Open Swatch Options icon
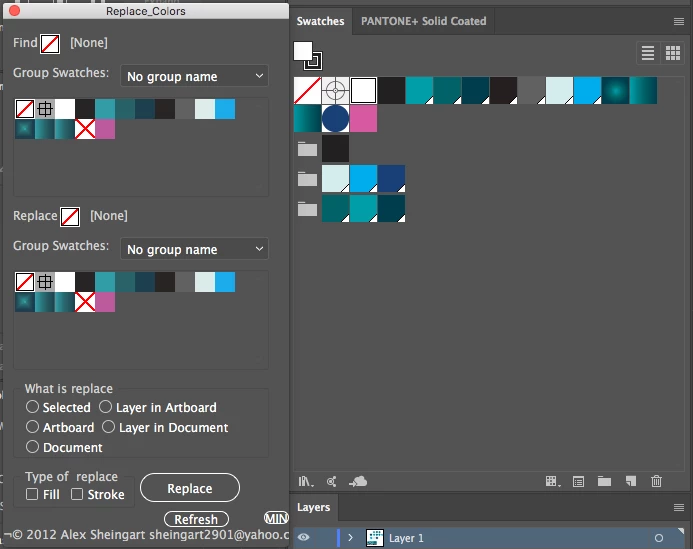This screenshot has height=549, width=693. [x=579, y=481]
